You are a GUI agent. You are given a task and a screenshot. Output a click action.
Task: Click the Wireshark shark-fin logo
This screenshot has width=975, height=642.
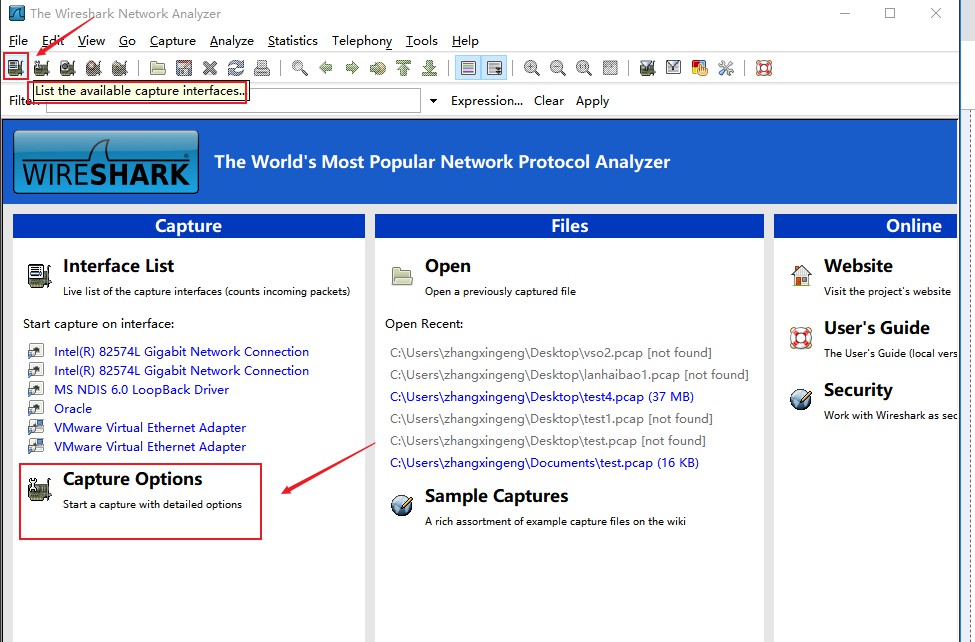click(106, 162)
